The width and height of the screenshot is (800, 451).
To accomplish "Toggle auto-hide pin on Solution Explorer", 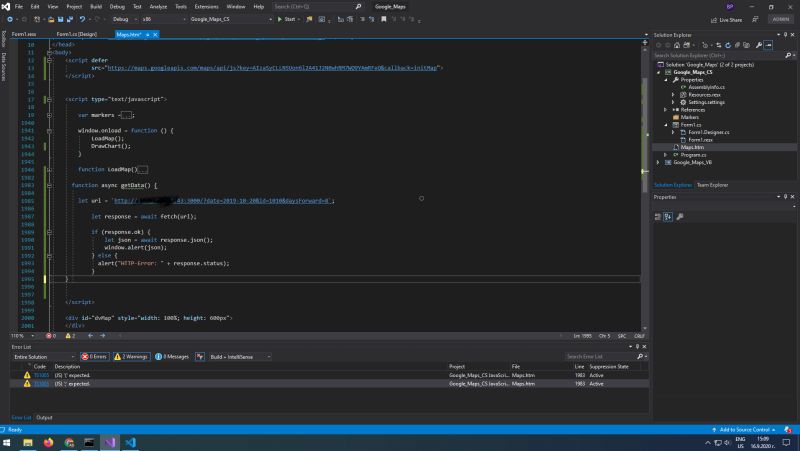I will point(785,35).
